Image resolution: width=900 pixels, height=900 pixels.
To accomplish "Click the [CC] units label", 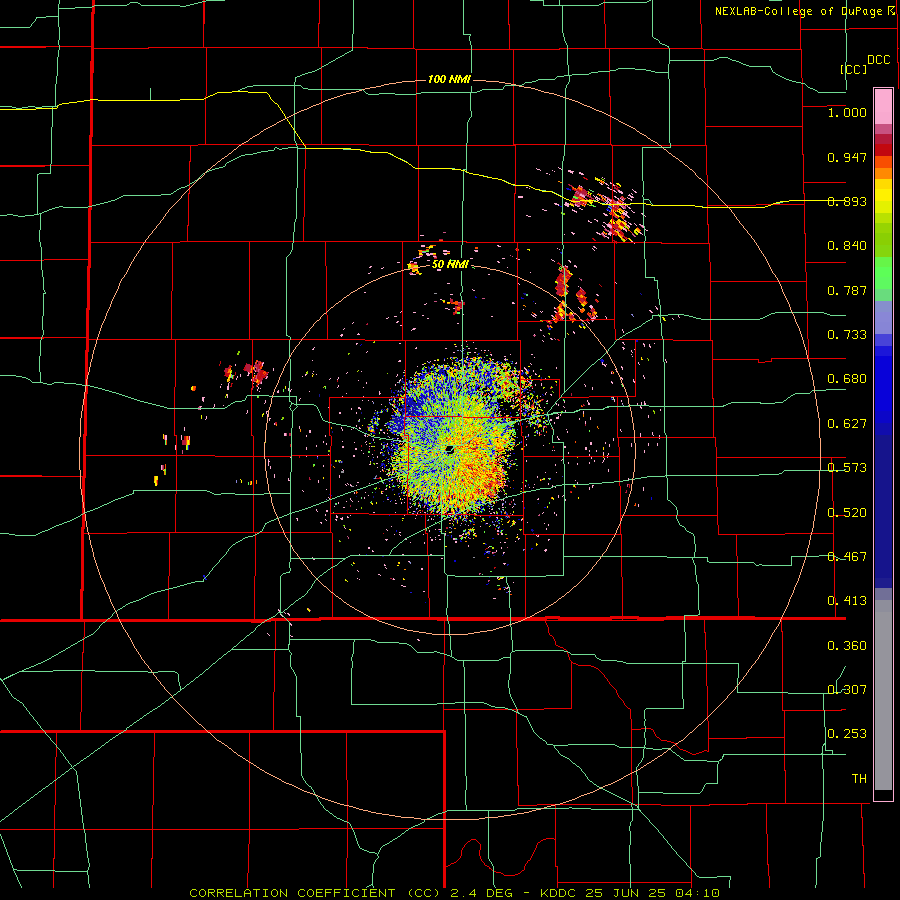I will [x=854, y=69].
